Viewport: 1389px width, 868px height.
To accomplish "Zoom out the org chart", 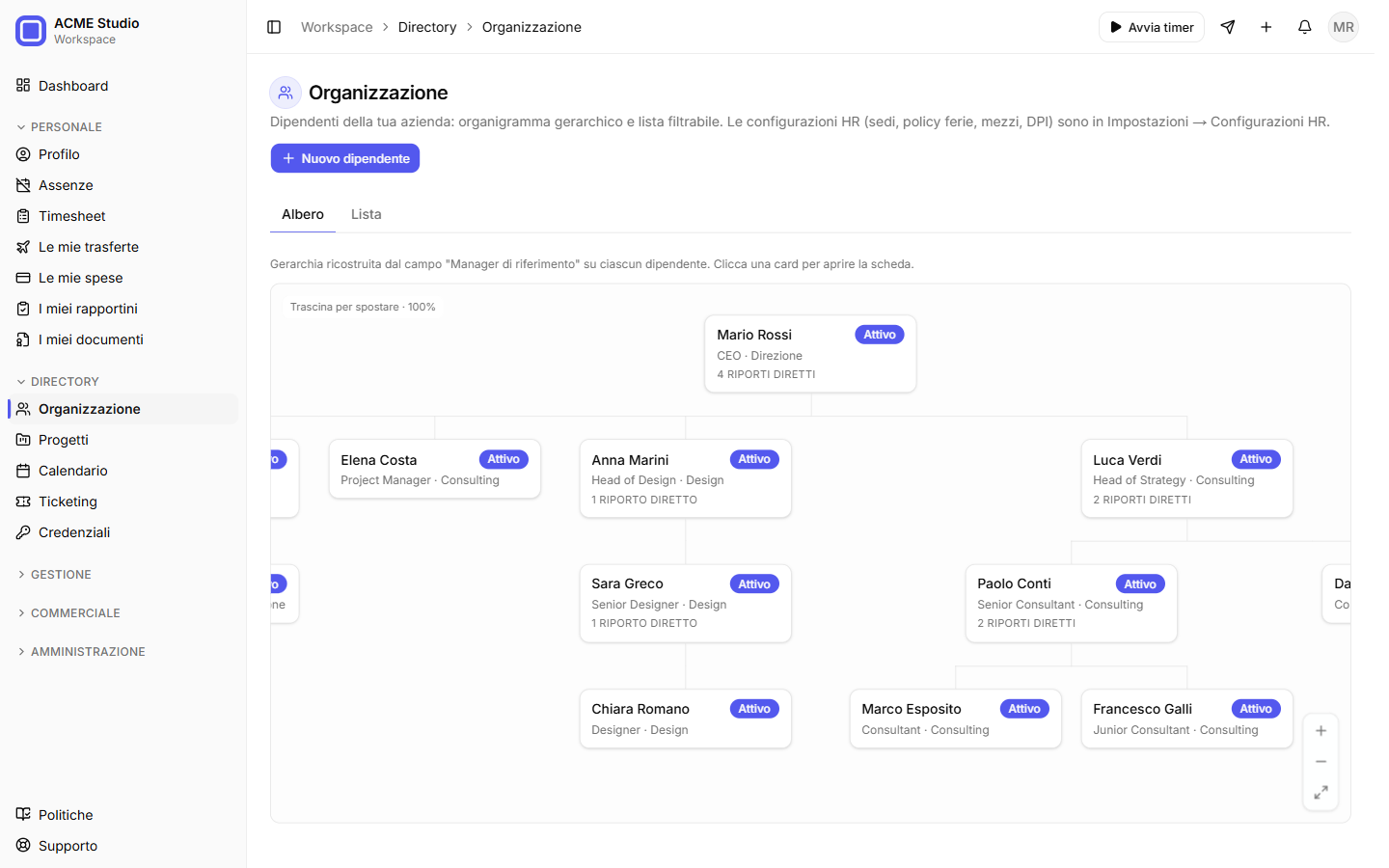I will click(x=1321, y=762).
